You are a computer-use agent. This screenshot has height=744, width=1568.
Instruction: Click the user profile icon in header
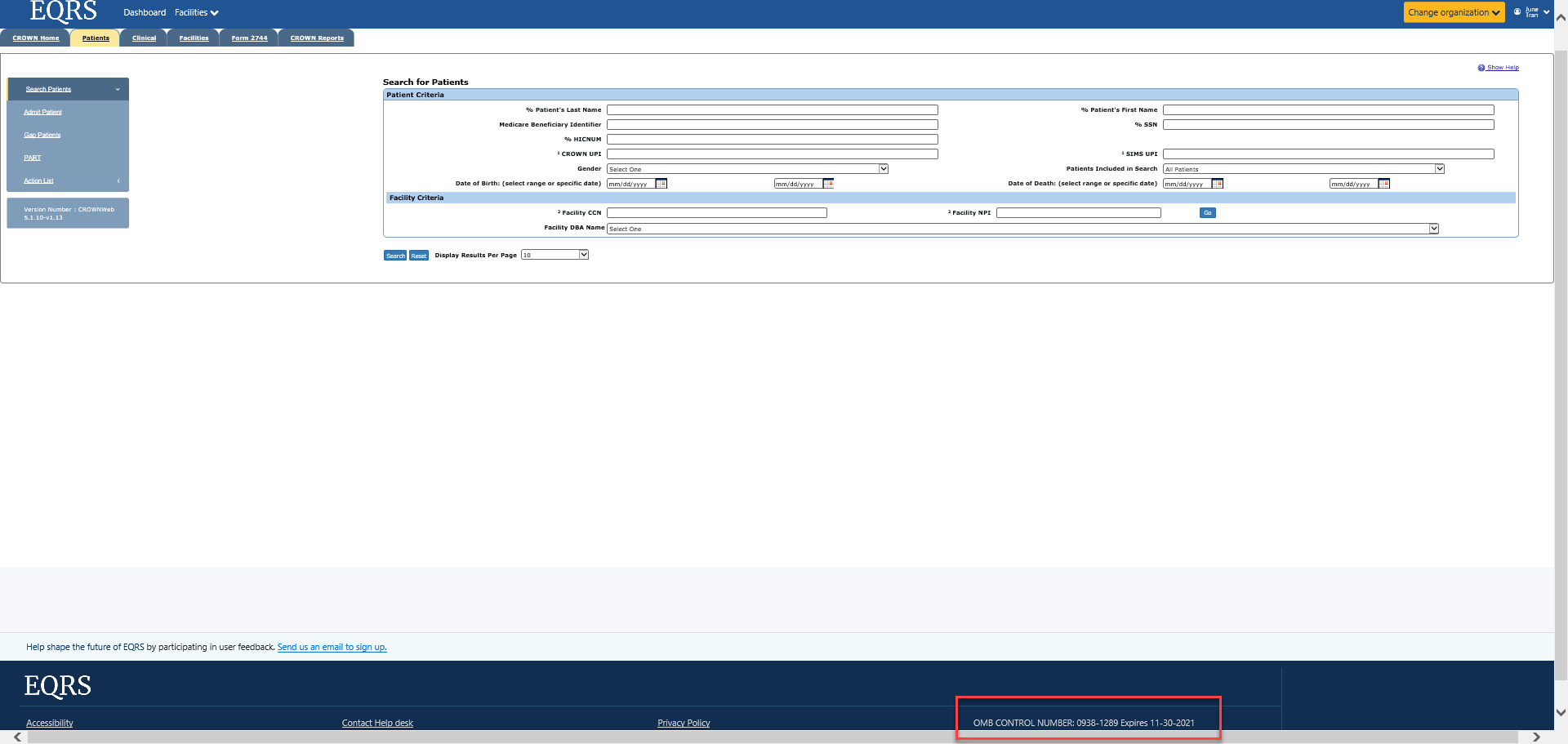pyautogui.click(x=1517, y=12)
